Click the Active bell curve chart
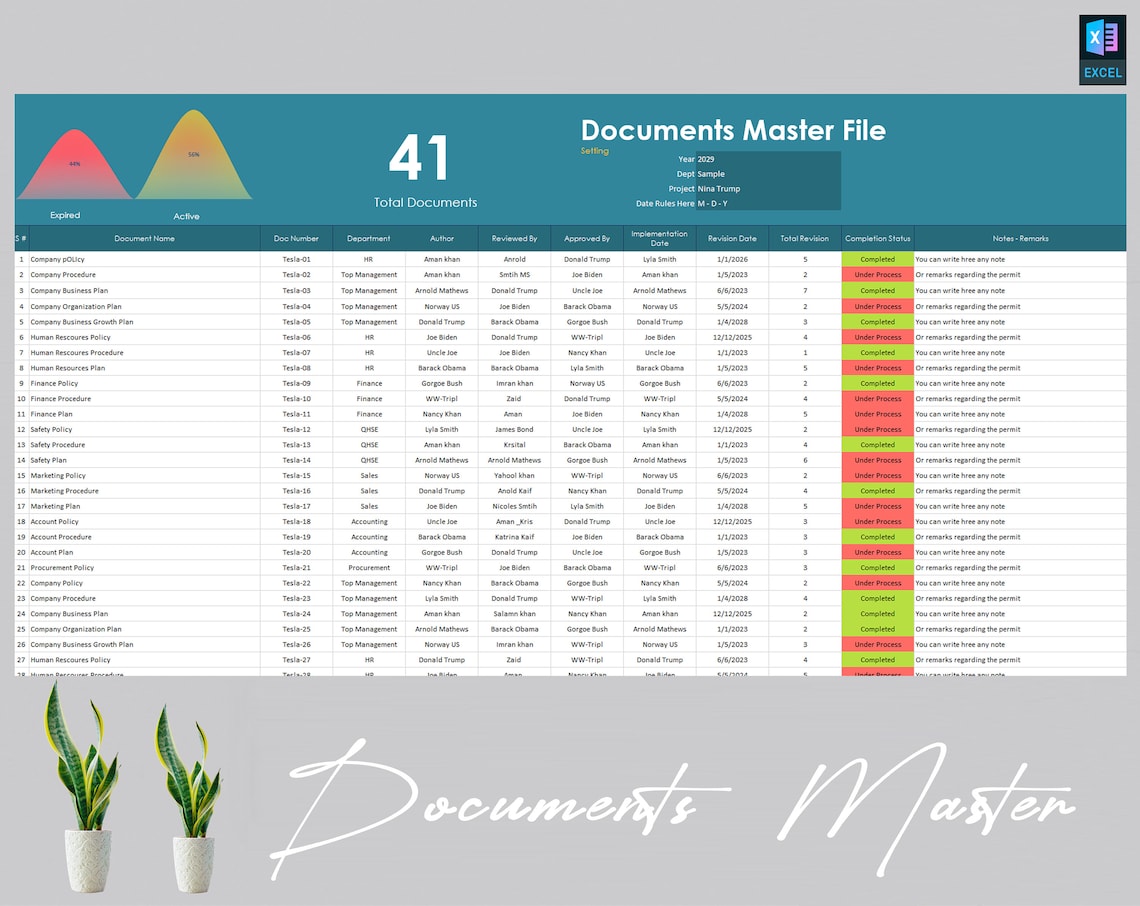Viewport: 1140px width, 906px height. point(193,155)
